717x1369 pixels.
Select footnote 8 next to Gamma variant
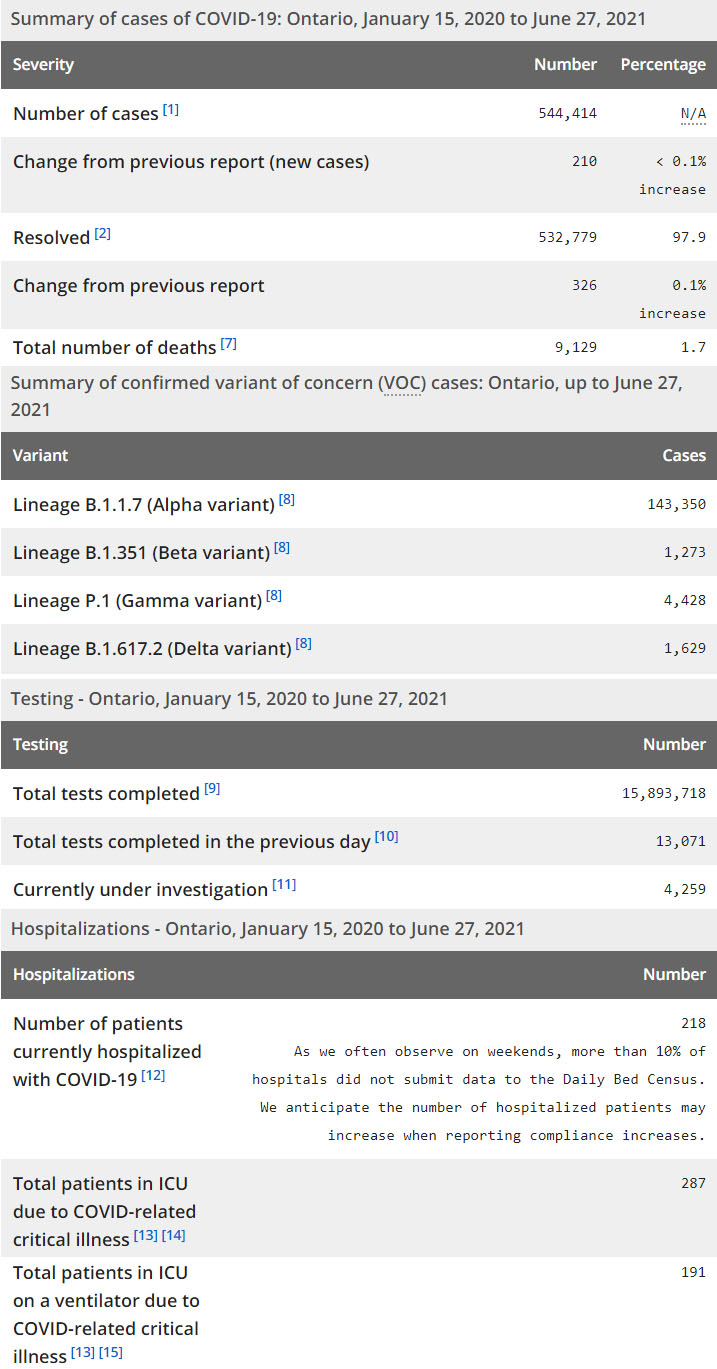[274, 596]
